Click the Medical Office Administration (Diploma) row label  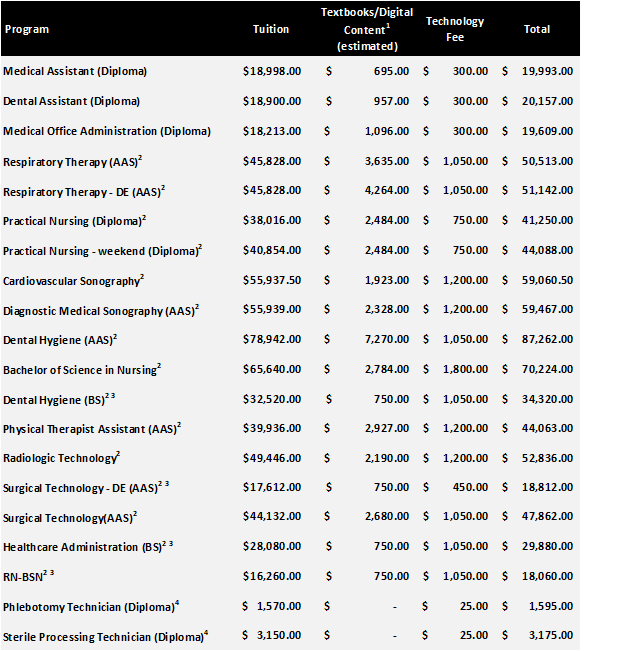[x=107, y=132]
